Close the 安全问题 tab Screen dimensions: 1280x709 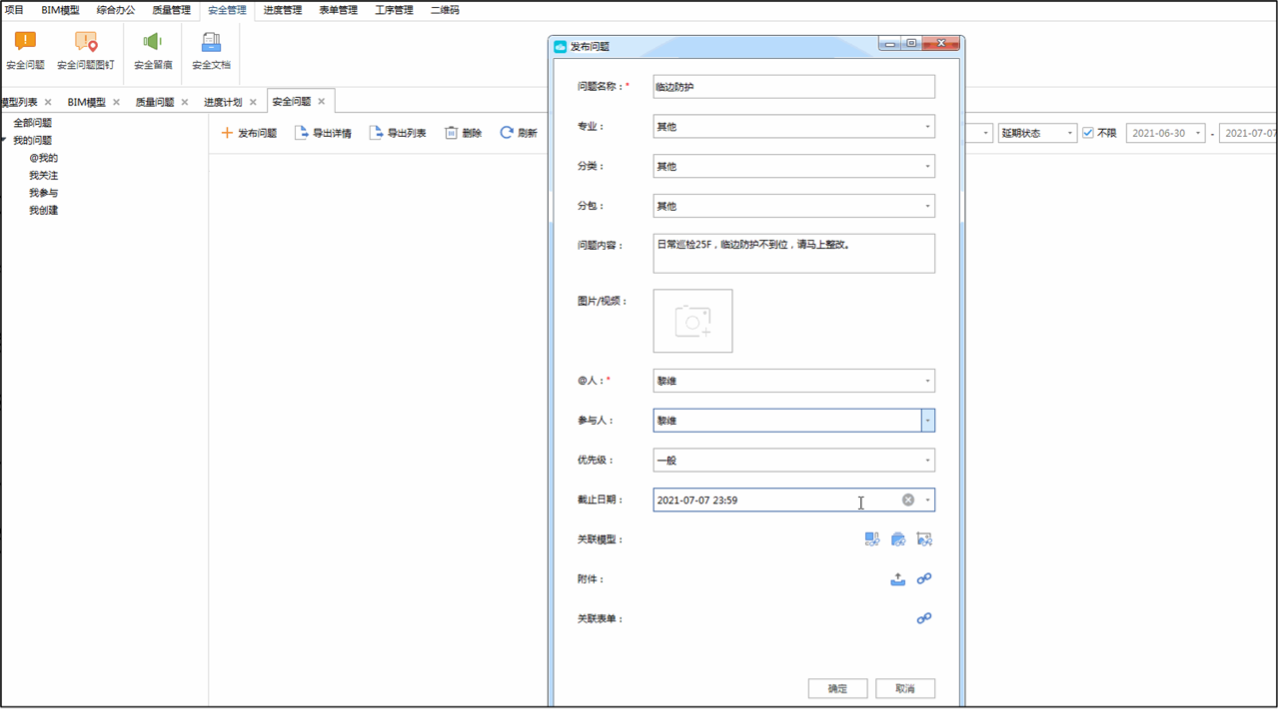321,102
